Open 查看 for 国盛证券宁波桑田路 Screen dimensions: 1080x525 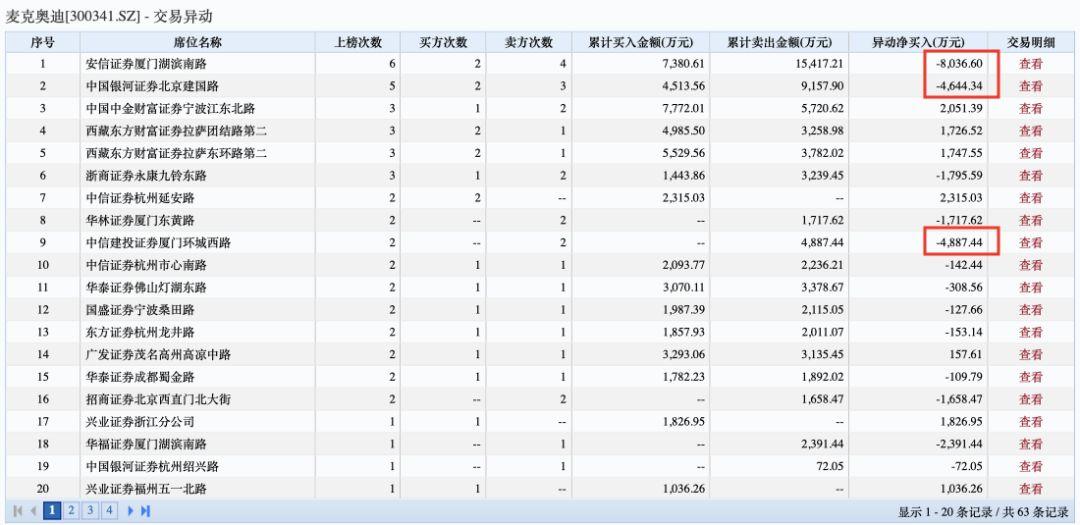coord(1030,310)
